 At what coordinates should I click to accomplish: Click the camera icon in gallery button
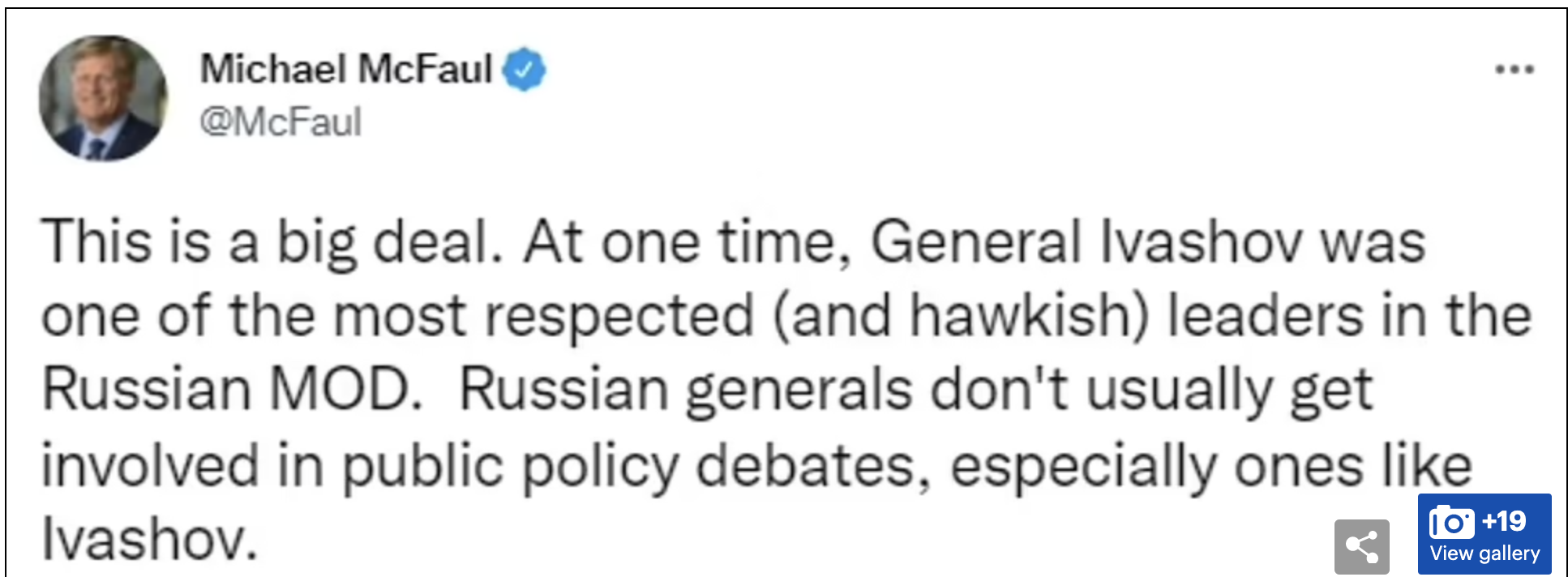pyautogui.click(x=1451, y=522)
